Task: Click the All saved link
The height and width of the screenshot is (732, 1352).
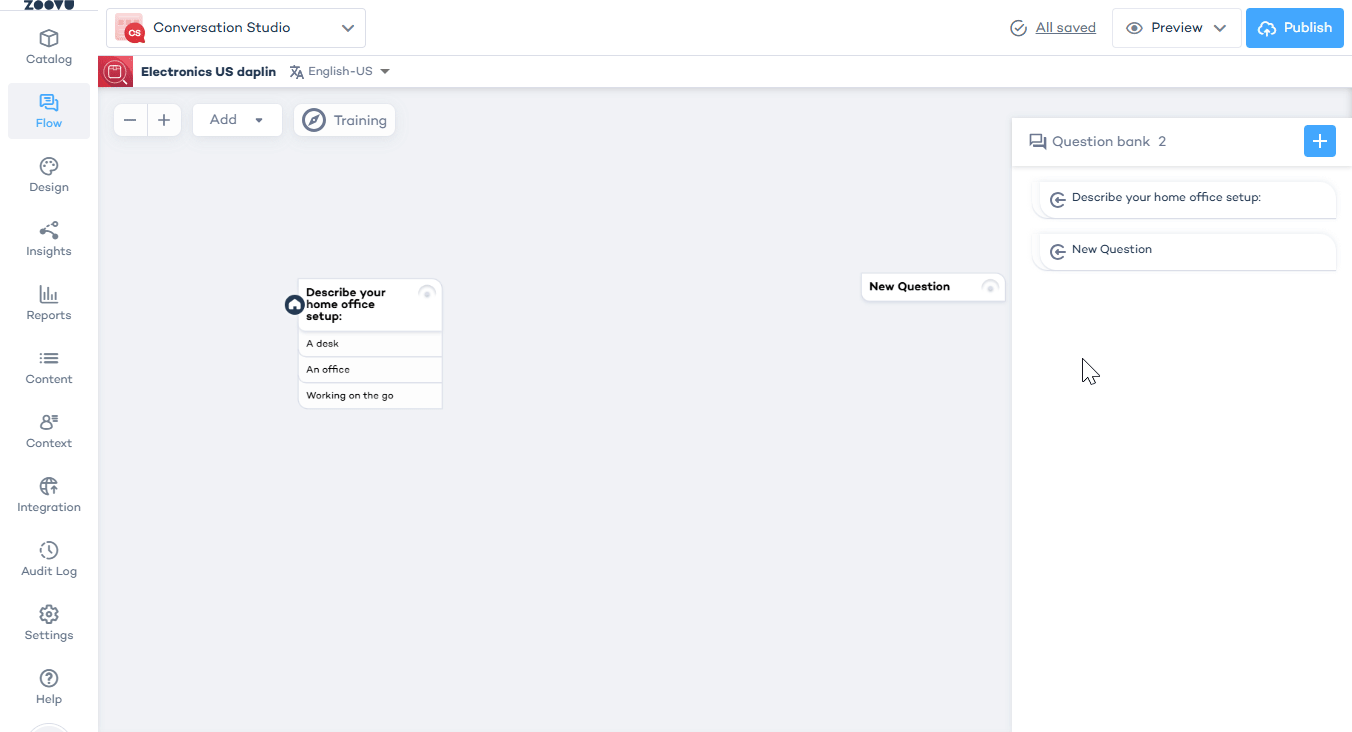Action: tap(1065, 28)
